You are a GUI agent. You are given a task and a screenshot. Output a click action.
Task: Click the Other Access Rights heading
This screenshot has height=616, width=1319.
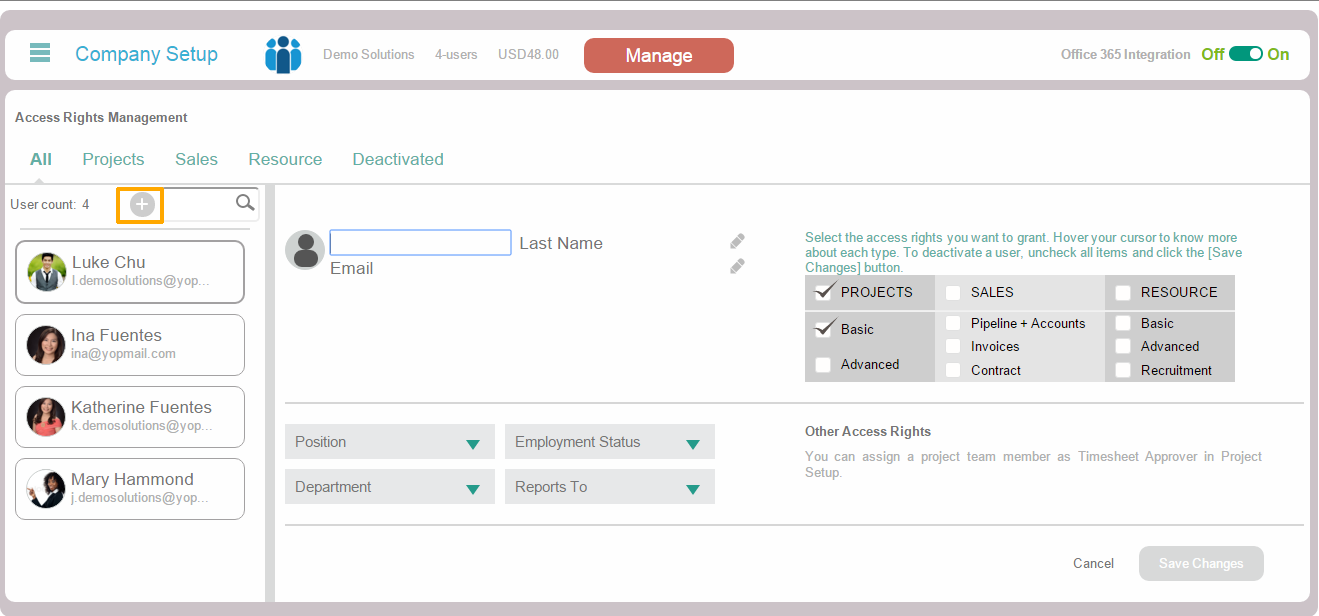[x=868, y=432]
